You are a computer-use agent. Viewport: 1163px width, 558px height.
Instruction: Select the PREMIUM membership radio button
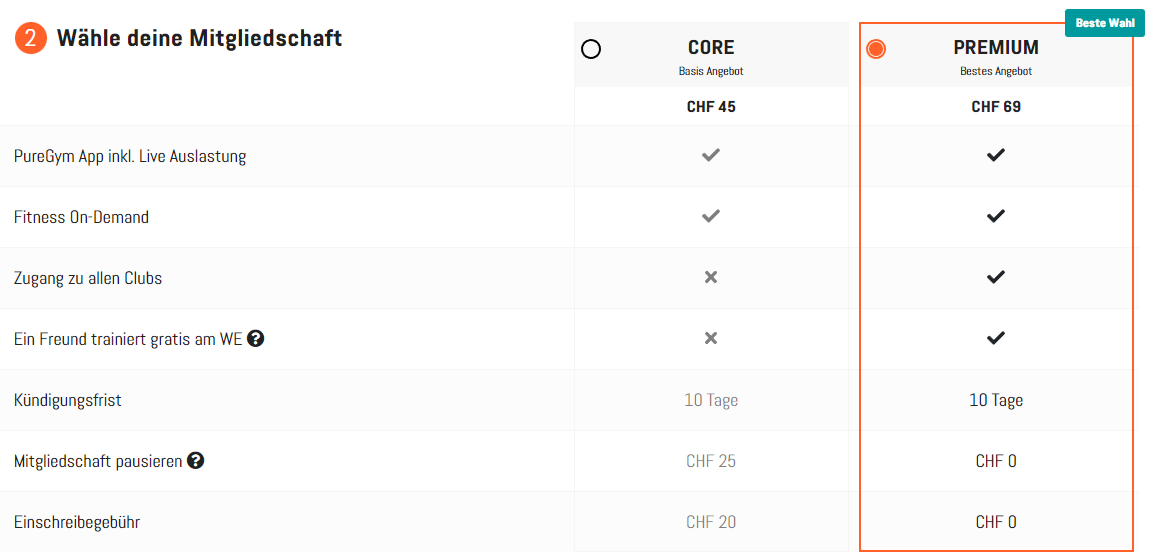[876, 49]
